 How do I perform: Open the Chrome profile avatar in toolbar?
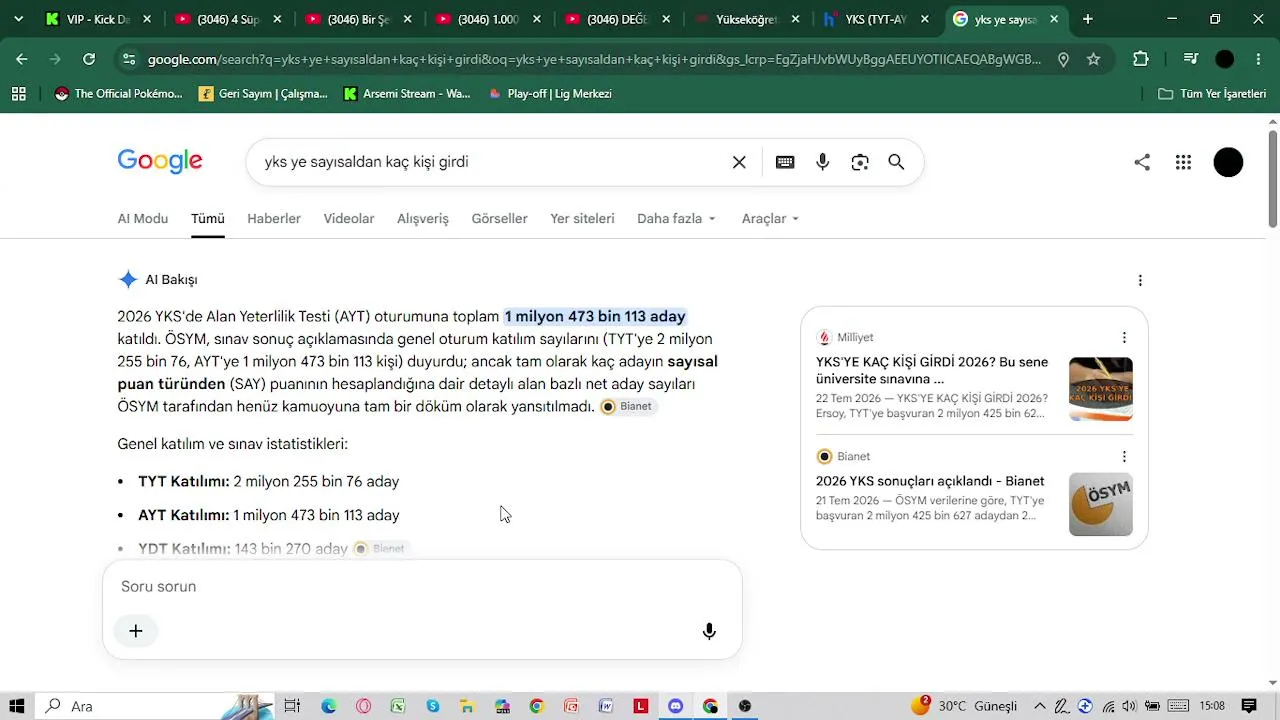1225,59
